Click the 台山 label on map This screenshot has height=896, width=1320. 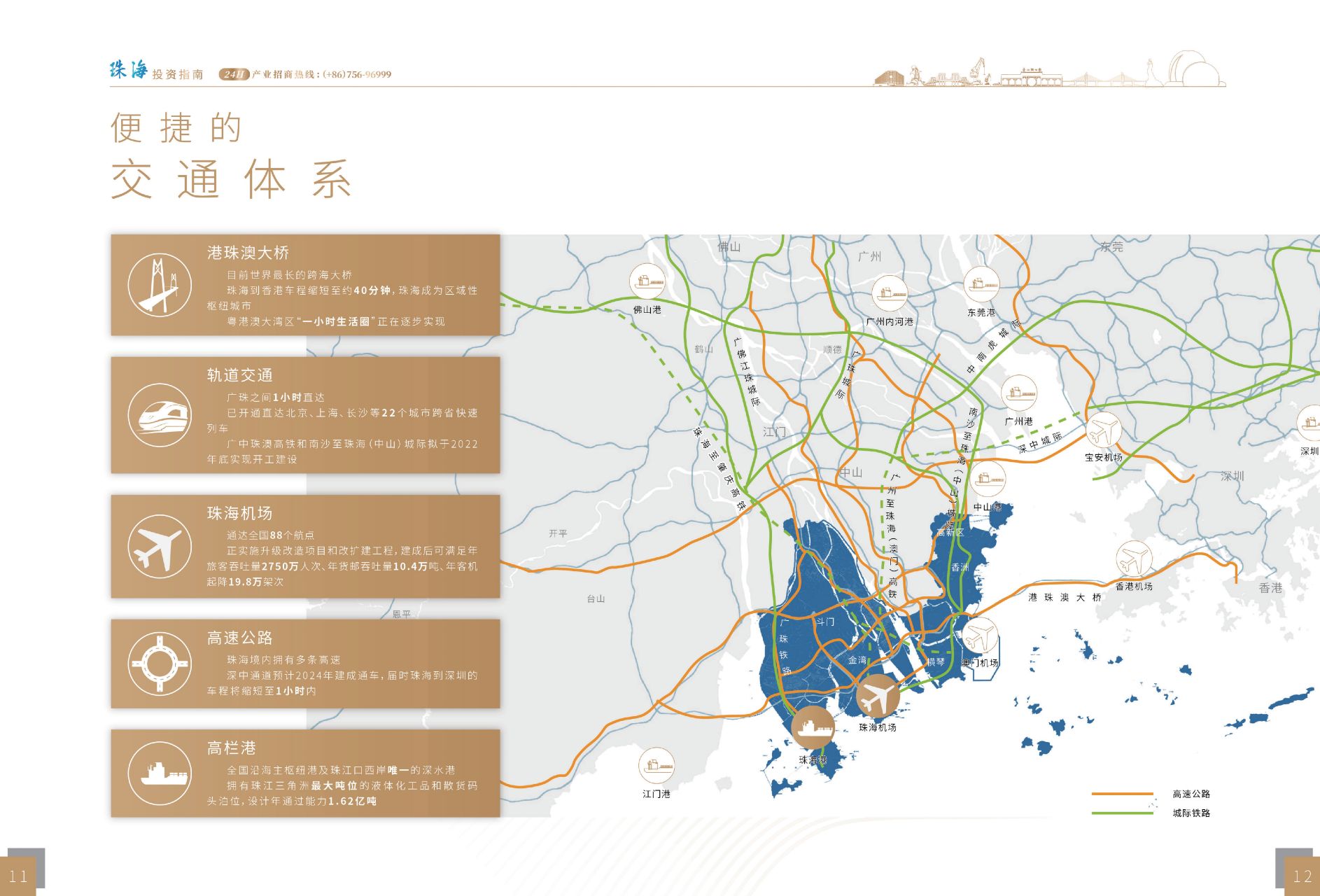[x=596, y=598]
